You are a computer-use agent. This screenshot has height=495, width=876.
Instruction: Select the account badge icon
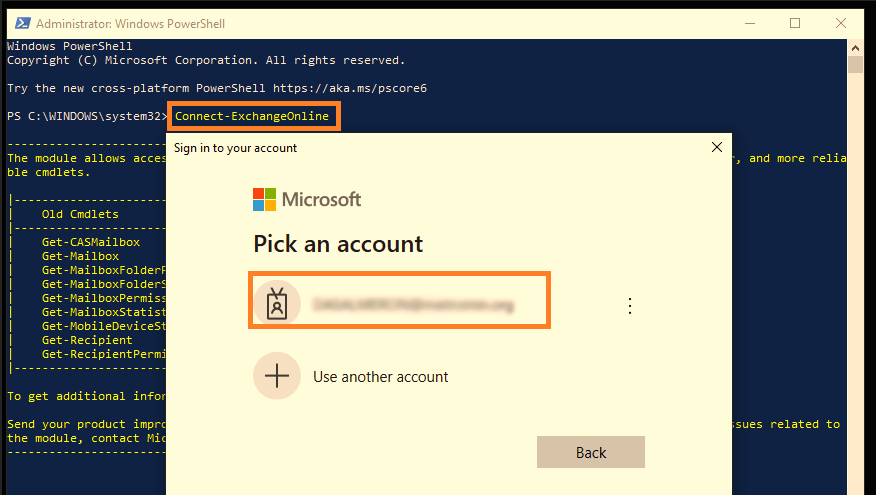coord(277,304)
